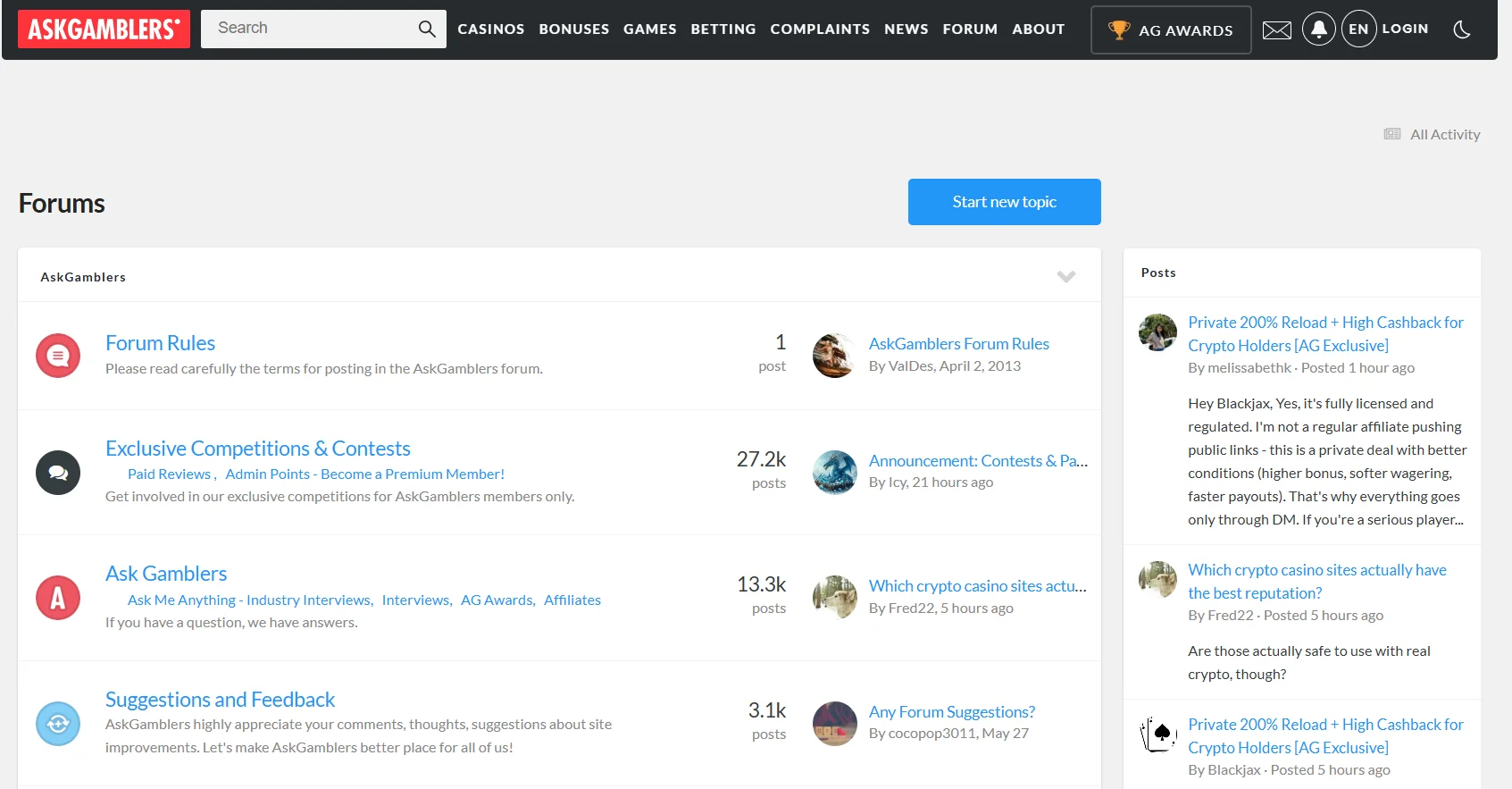Screen dimensions: 1512x789
Task: Open Suggestions and Feedback forum
Action: [x=221, y=700]
